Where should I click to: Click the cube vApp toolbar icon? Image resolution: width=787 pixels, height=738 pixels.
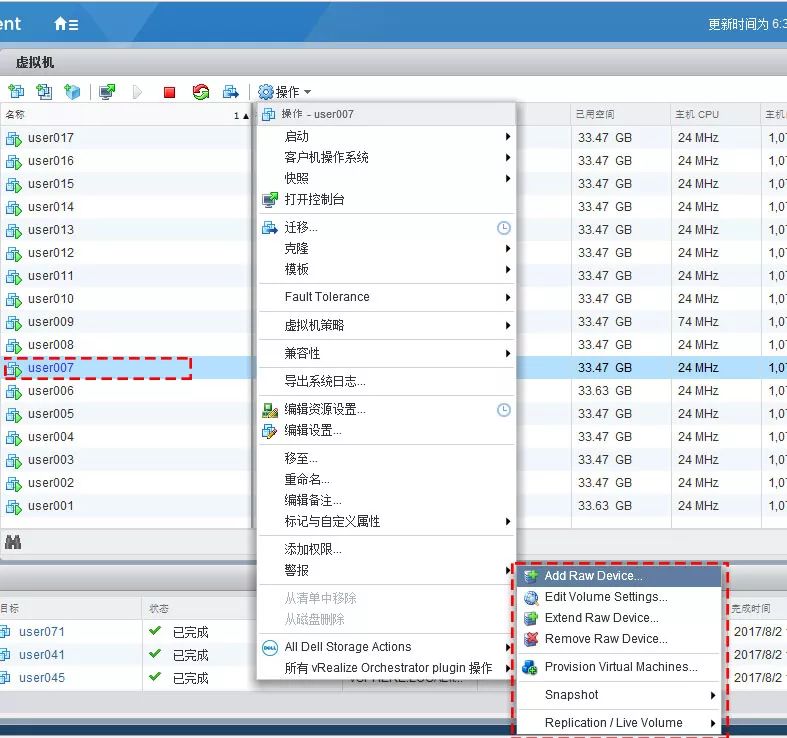72,91
